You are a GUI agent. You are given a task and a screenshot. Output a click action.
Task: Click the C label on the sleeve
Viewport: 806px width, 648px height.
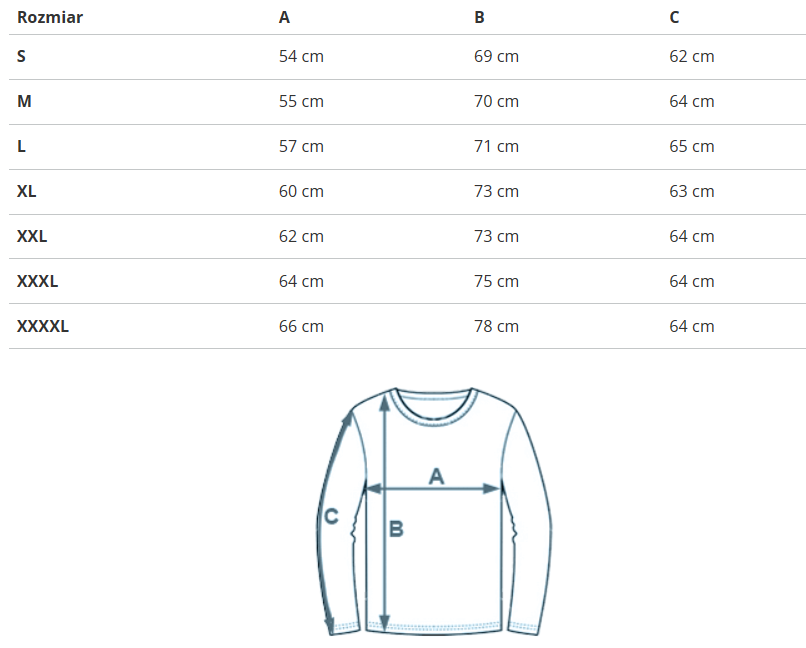(332, 516)
